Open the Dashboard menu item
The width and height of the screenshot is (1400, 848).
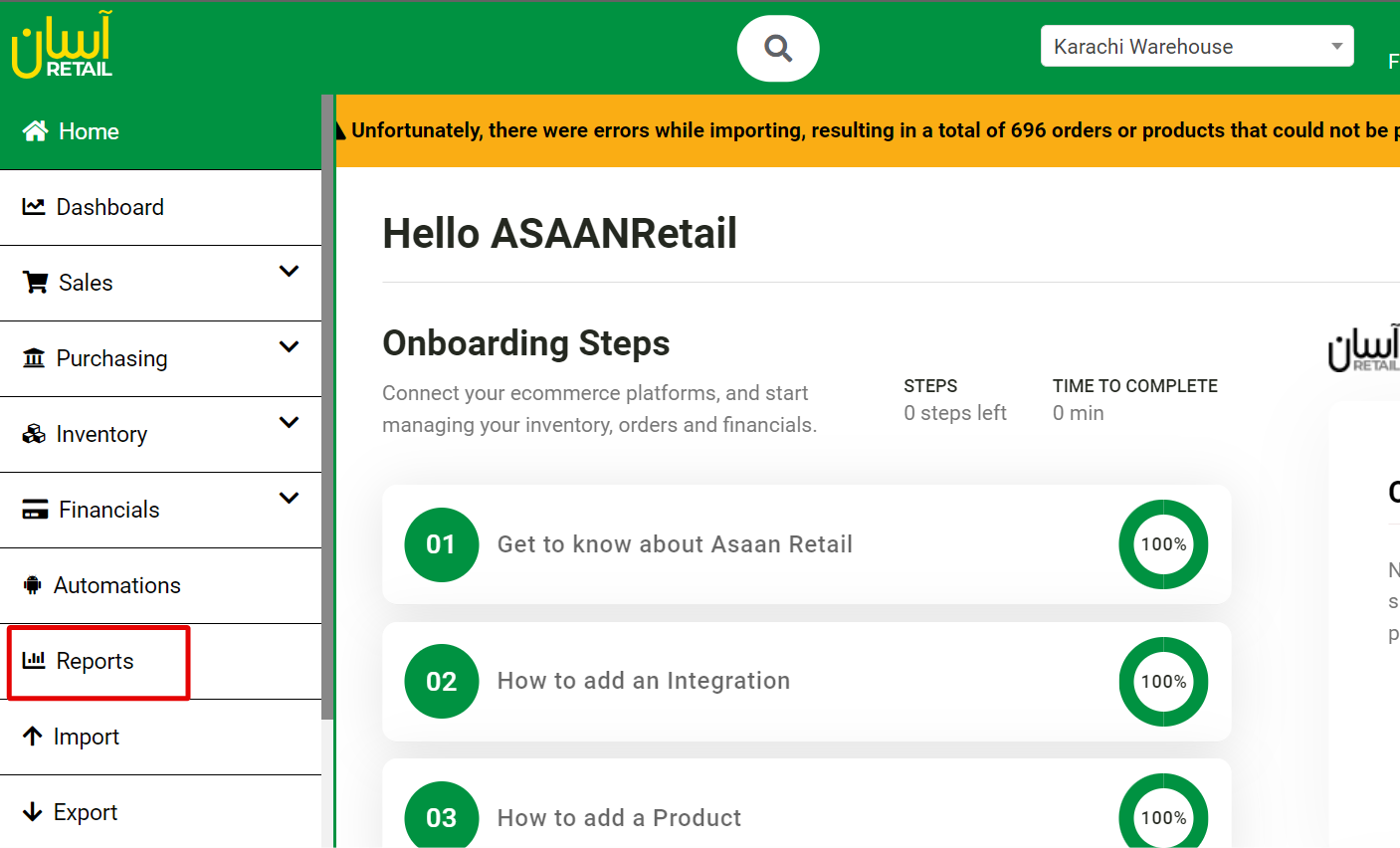[160, 207]
